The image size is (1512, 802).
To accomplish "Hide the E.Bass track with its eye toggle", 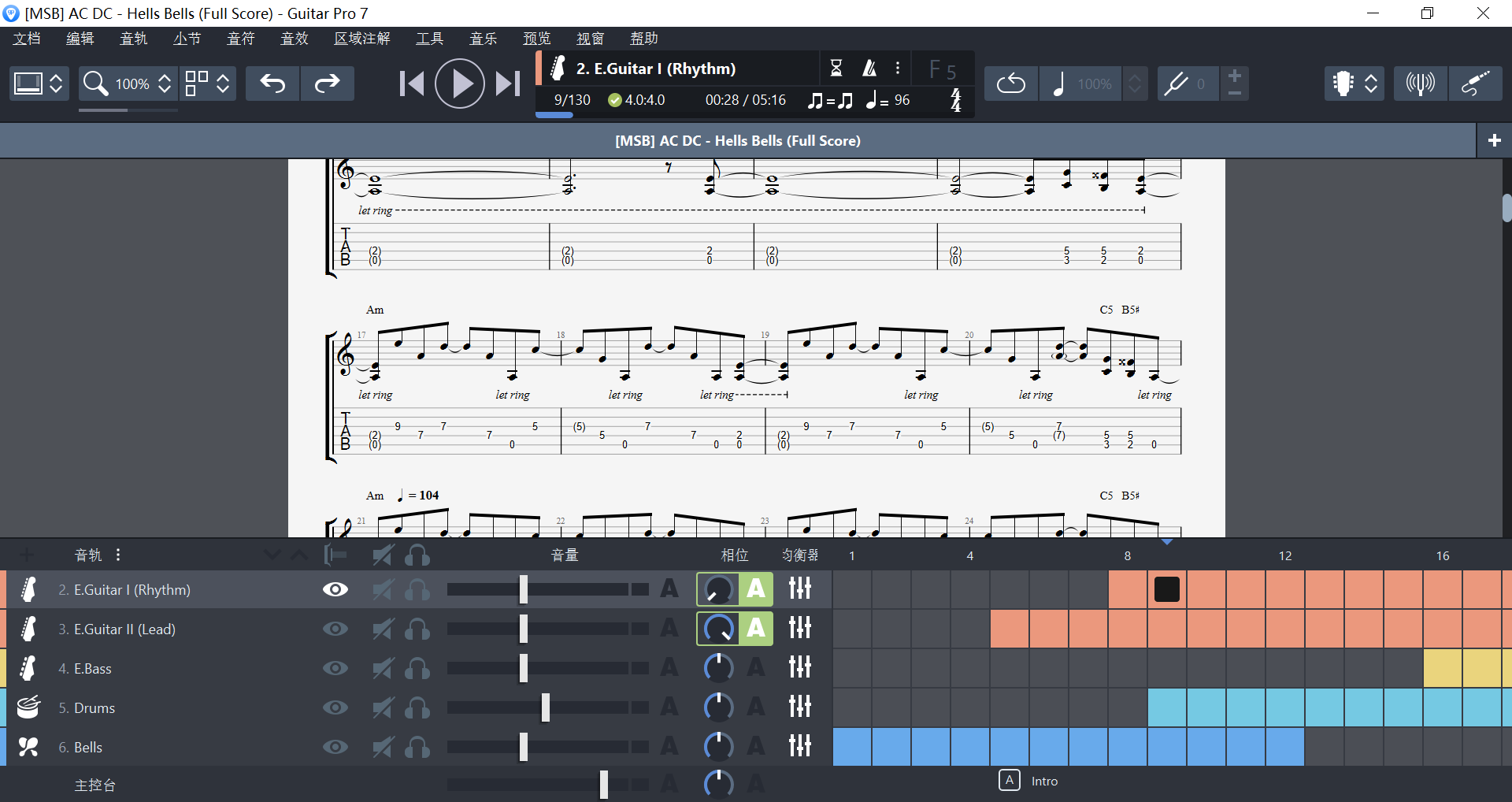I will click(x=336, y=668).
